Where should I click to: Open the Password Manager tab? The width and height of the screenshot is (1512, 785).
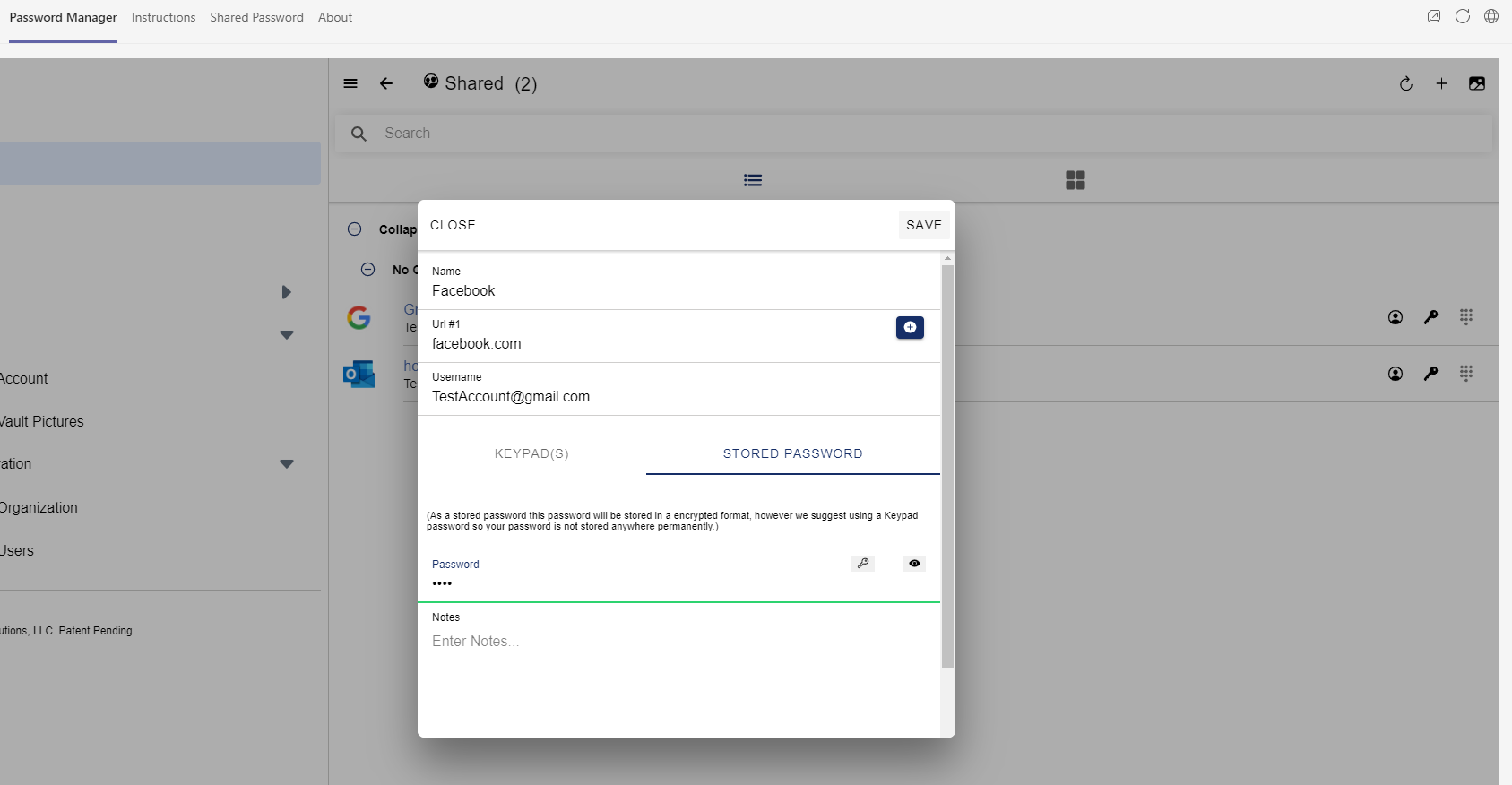pyautogui.click(x=64, y=17)
